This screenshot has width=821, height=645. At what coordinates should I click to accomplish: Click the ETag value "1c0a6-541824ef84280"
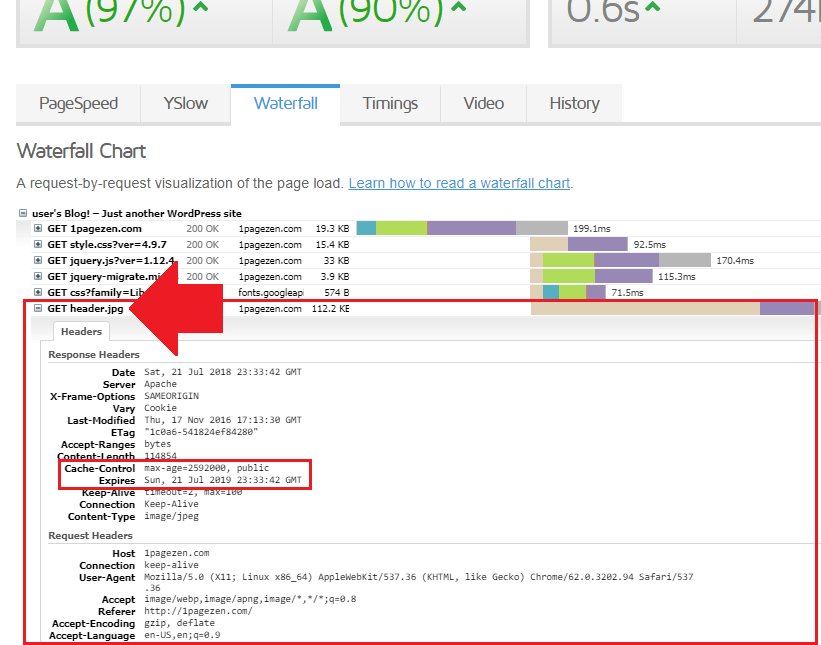tap(201, 432)
